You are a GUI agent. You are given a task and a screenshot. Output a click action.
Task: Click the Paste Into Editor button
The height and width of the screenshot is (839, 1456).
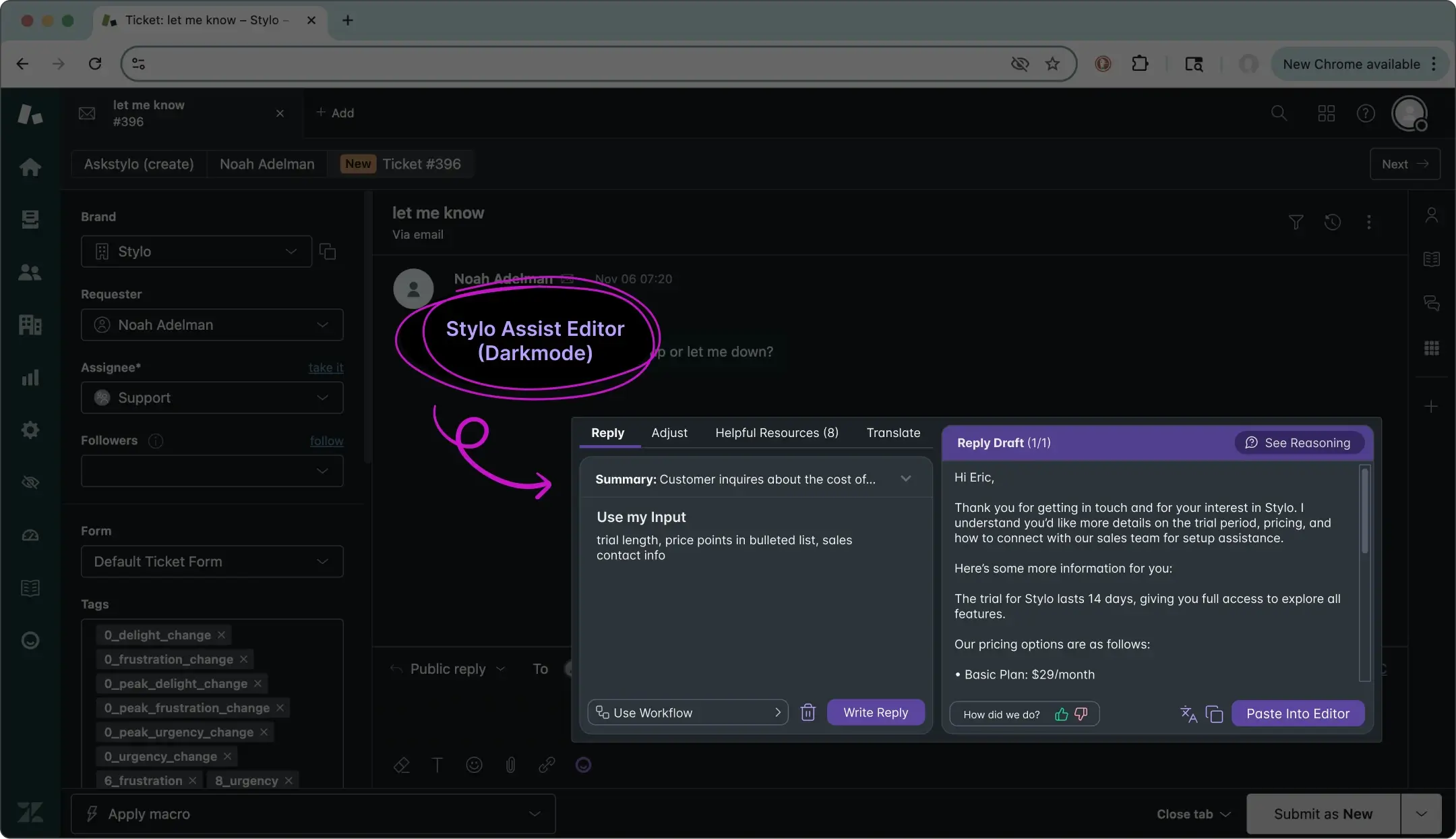pyautogui.click(x=1298, y=714)
